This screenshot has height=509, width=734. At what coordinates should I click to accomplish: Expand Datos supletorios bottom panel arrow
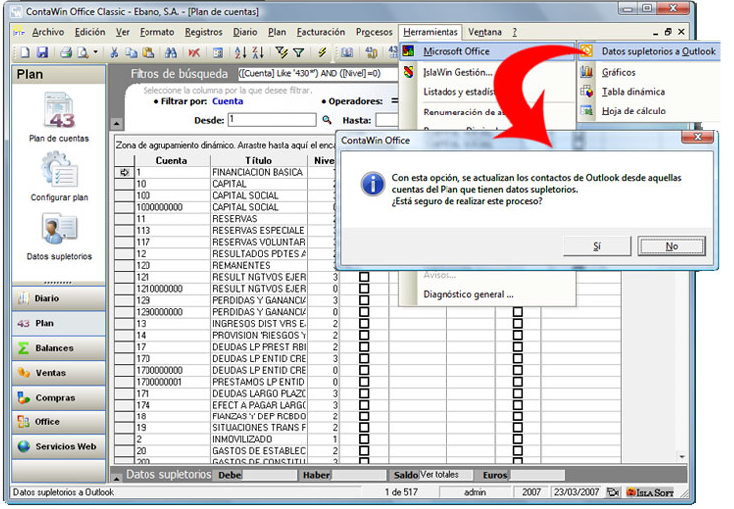[117, 478]
